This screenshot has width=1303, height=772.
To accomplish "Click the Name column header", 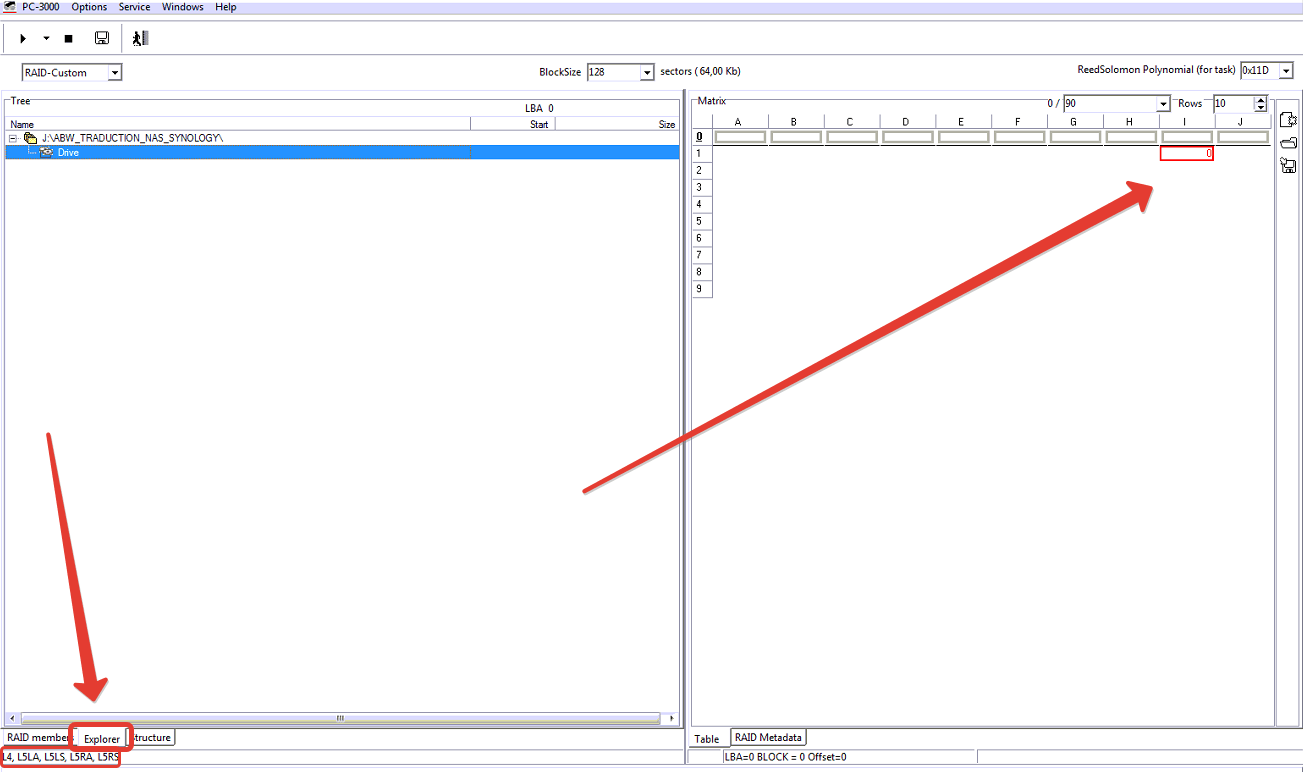I will [x=238, y=124].
